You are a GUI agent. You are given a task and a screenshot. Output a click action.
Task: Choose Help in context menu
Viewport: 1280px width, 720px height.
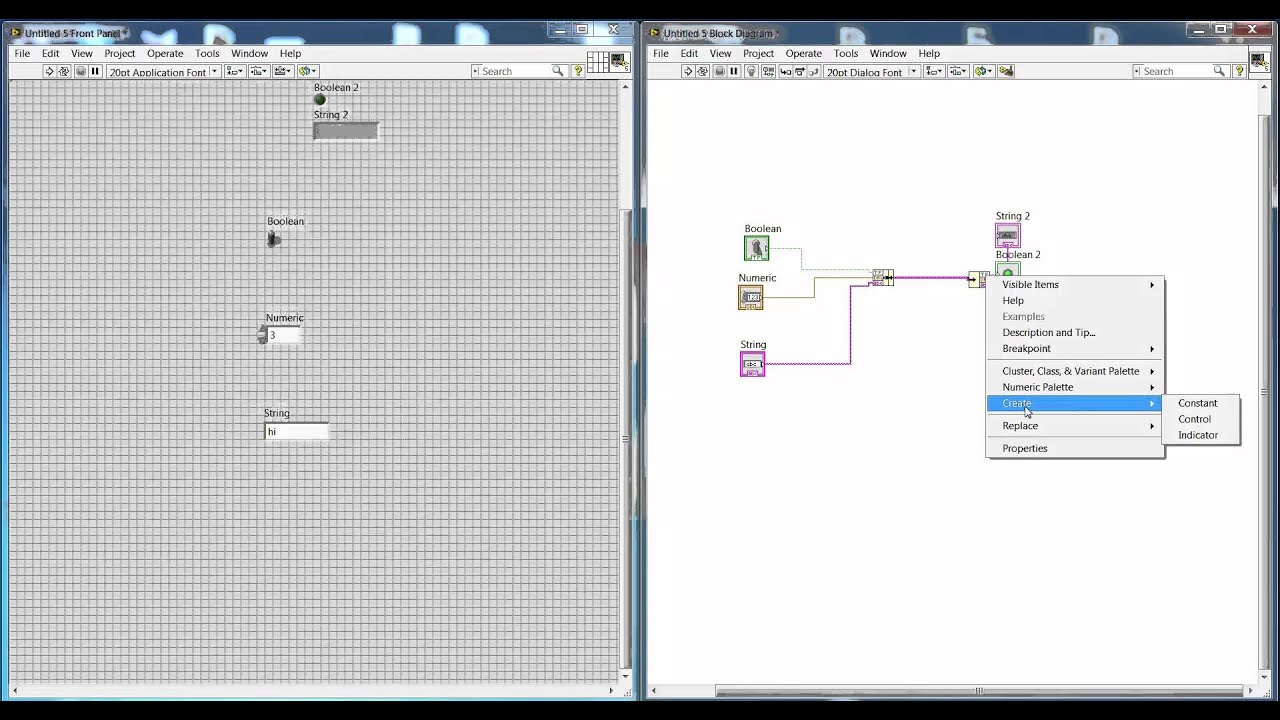pyautogui.click(x=1076, y=300)
